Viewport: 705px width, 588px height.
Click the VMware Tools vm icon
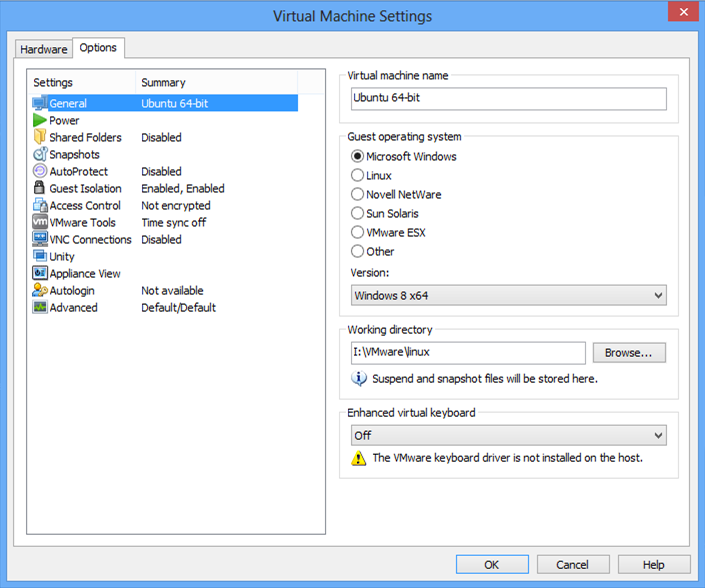40,222
